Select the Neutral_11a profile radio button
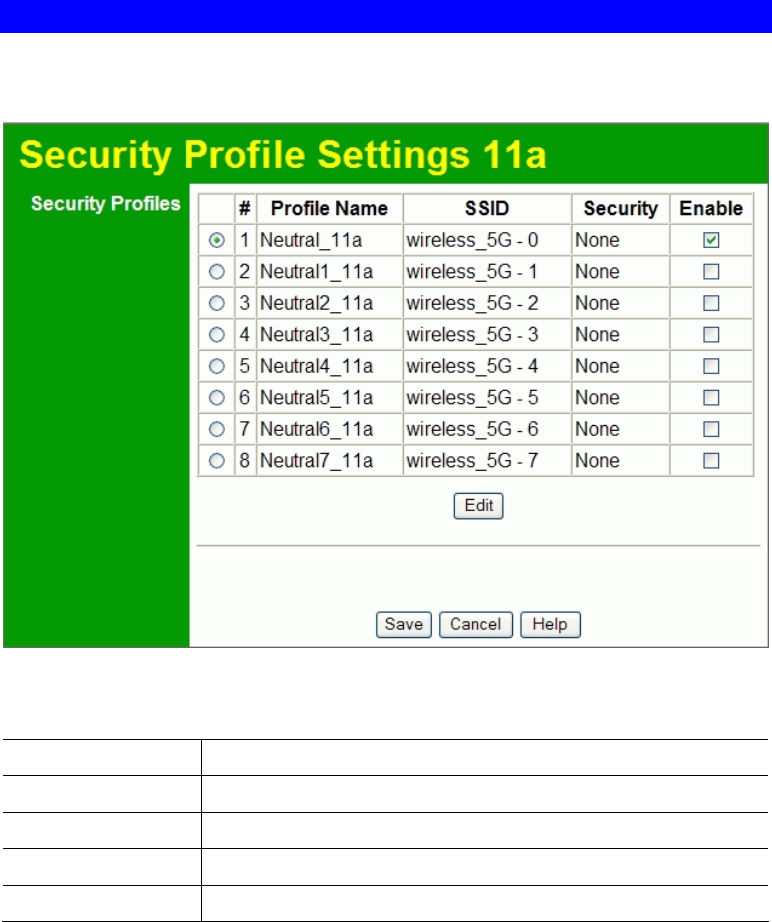772x922 pixels. click(x=216, y=240)
